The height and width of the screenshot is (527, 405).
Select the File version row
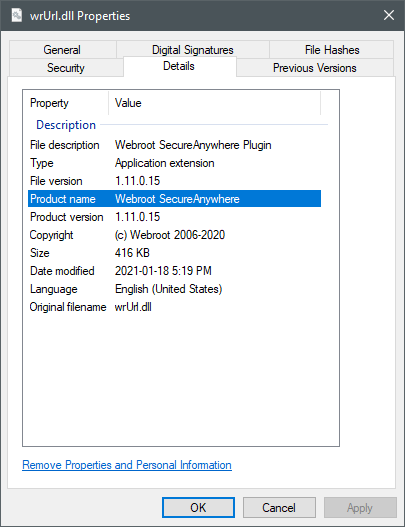[x=174, y=181]
